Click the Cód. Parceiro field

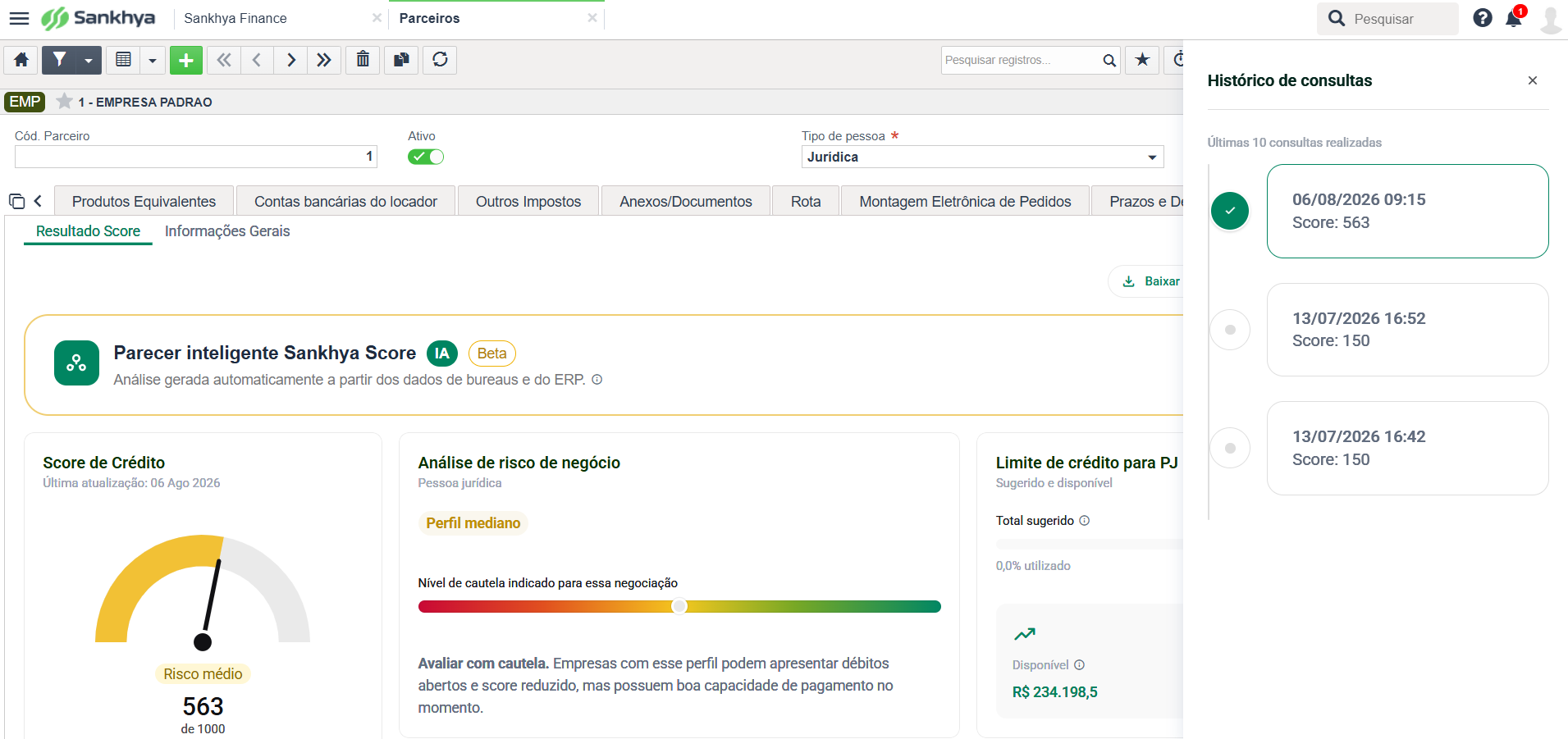(196, 157)
